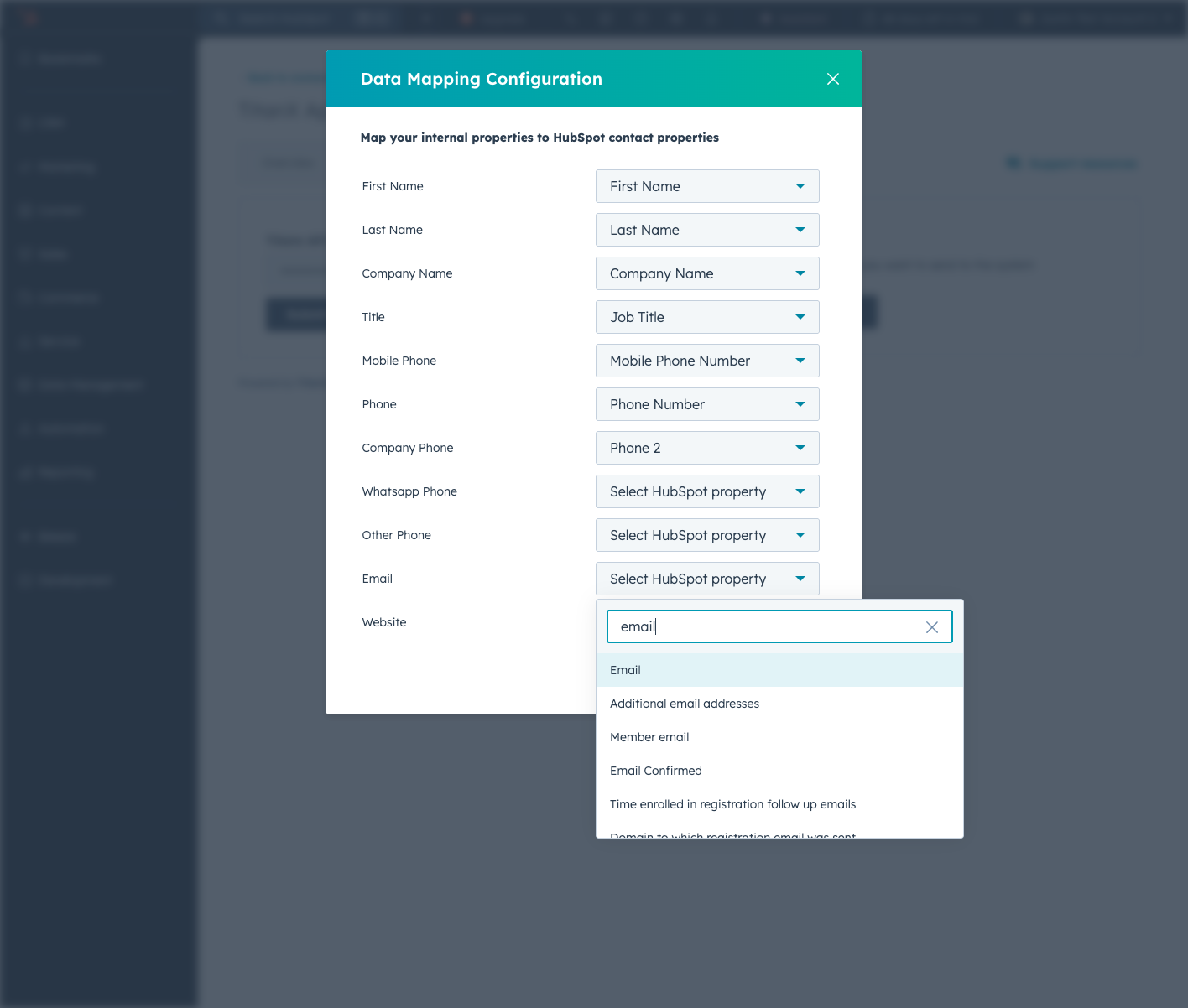The height and width of the screenshot is (1008, 1188).
Task: Click the "Whatsapp Phone" row label
Action: tap(409, 491)
